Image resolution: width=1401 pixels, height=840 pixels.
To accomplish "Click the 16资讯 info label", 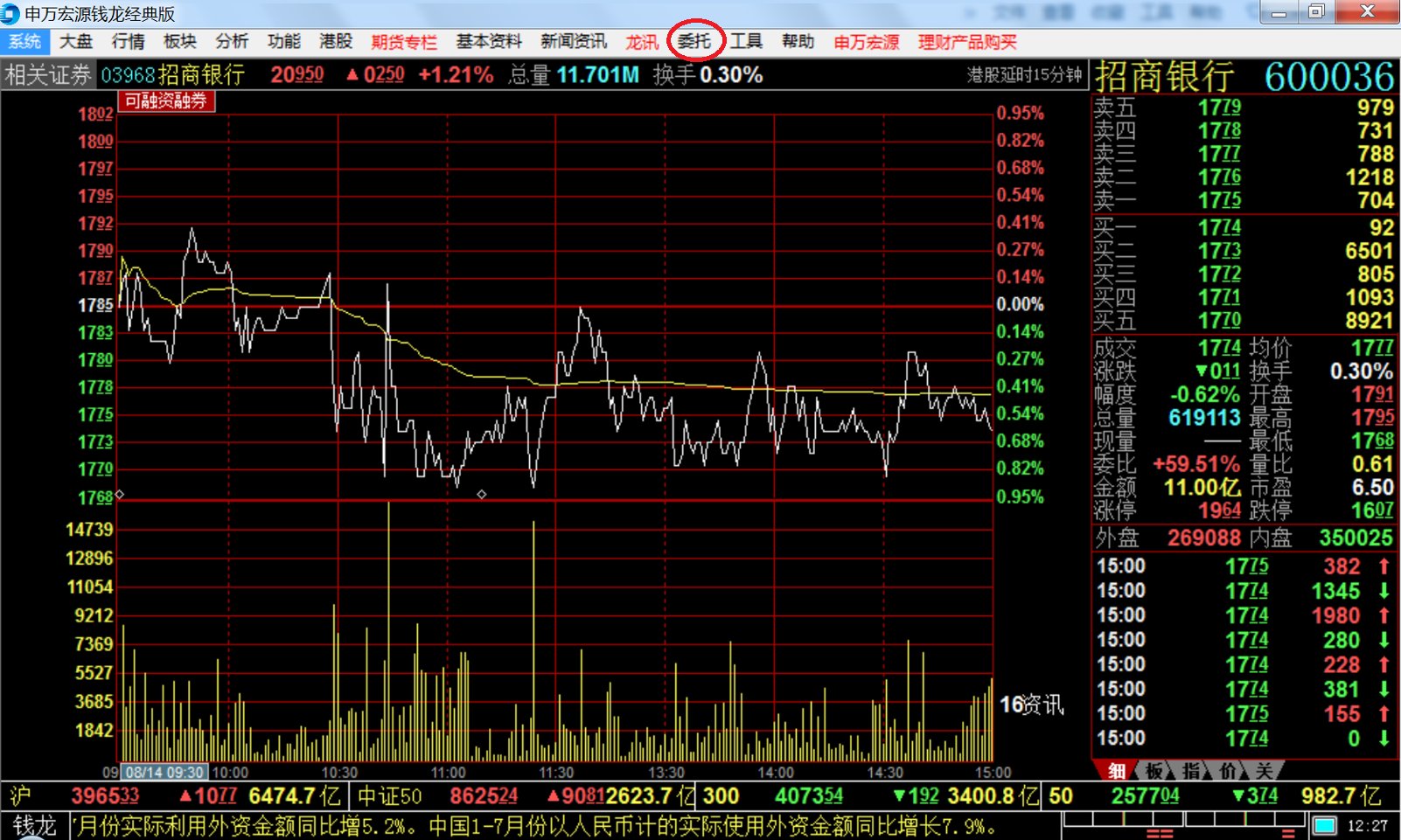I will [x=1032, y=705].
